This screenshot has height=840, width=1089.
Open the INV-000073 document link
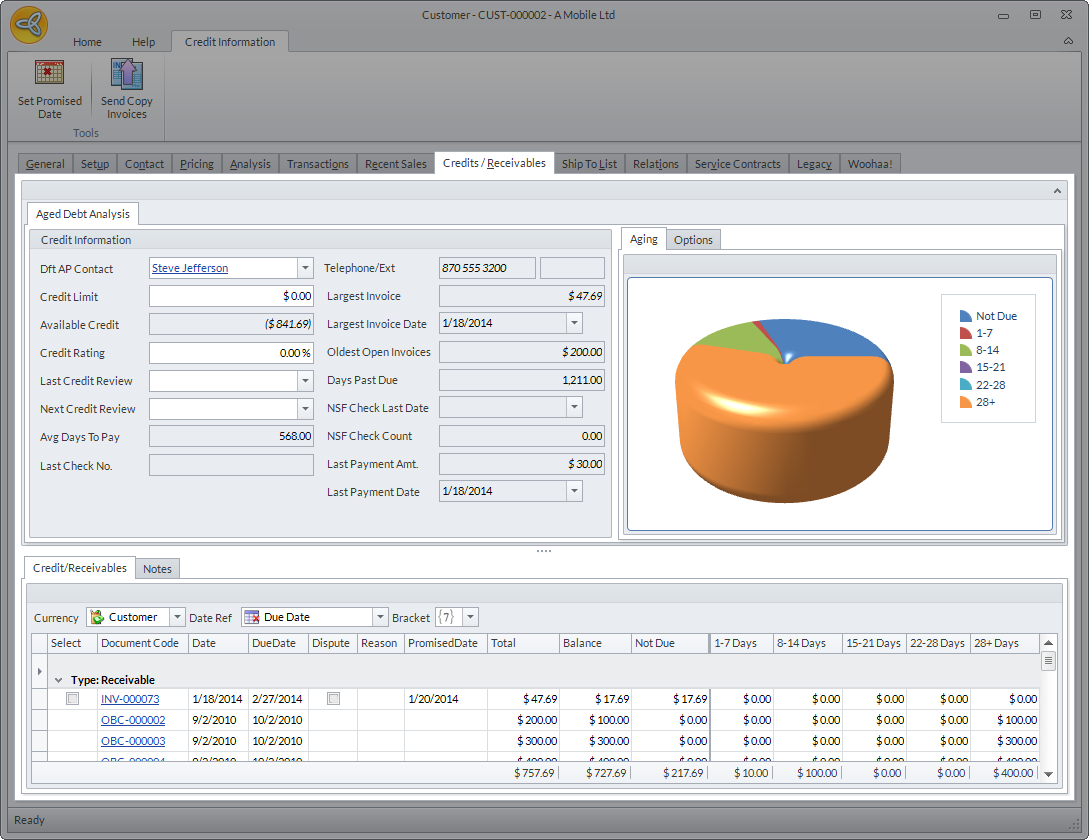tap(130, 699)
